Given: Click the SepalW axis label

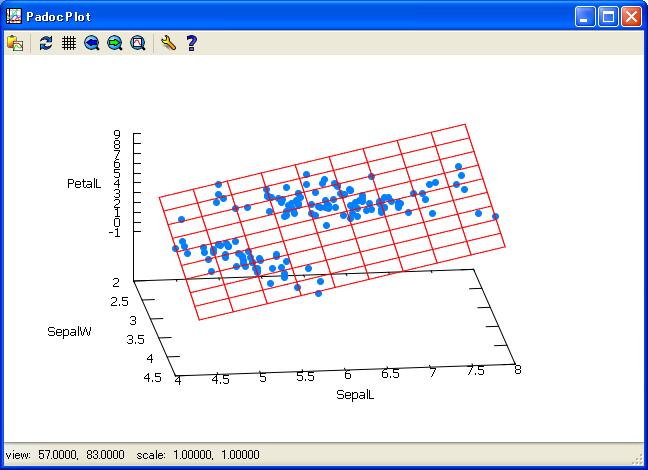Looking at the screenshot, I should 70,331.
